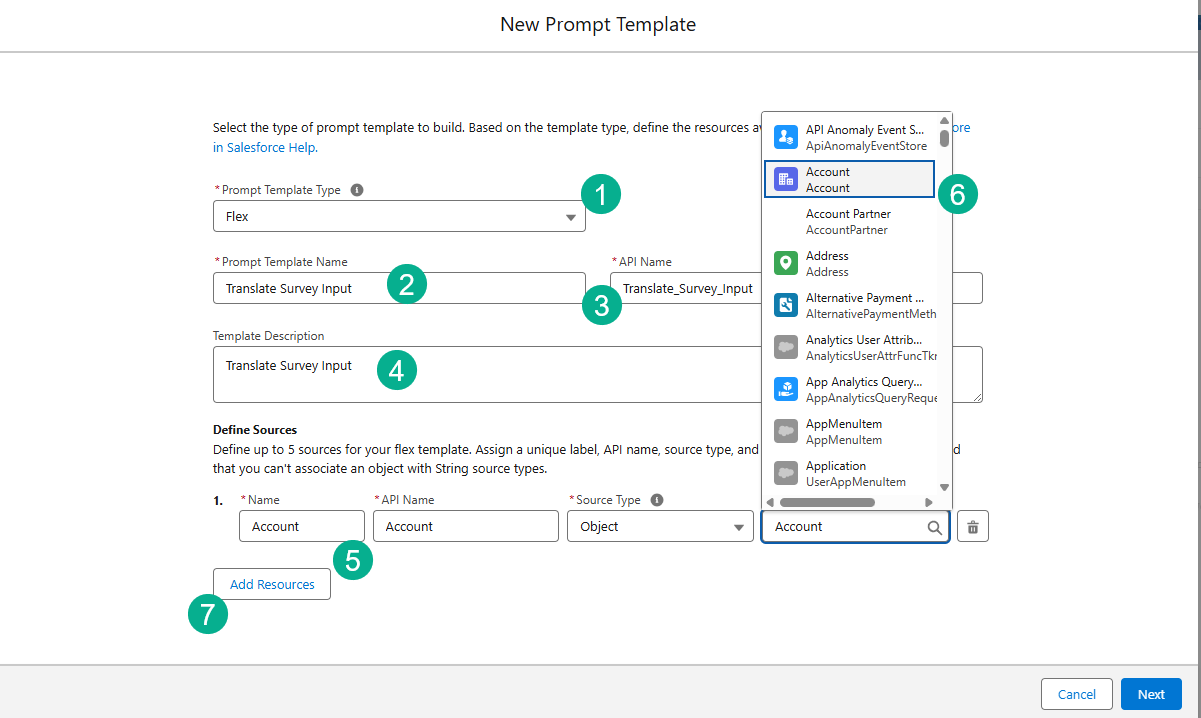The height and width of the screenshot is (718, 1201).
Task: Select Alternative Payment Method option
Action: coord(850,306)
